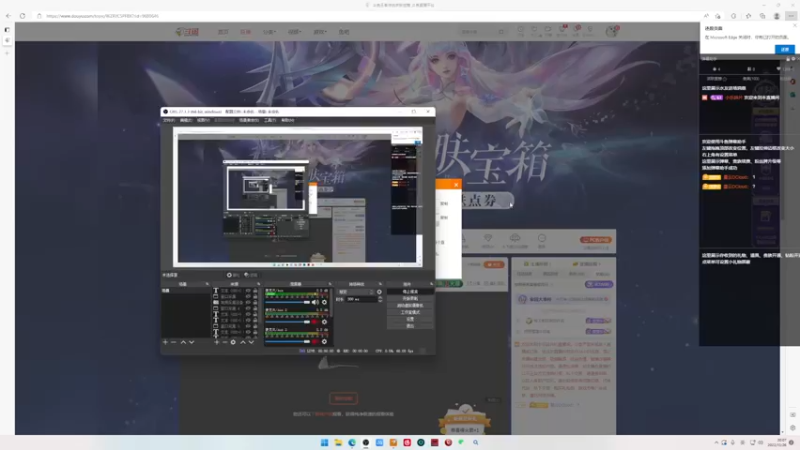Click OBS 停止推流 button
This screenshot has width=800, height=450.
point(410,292)
